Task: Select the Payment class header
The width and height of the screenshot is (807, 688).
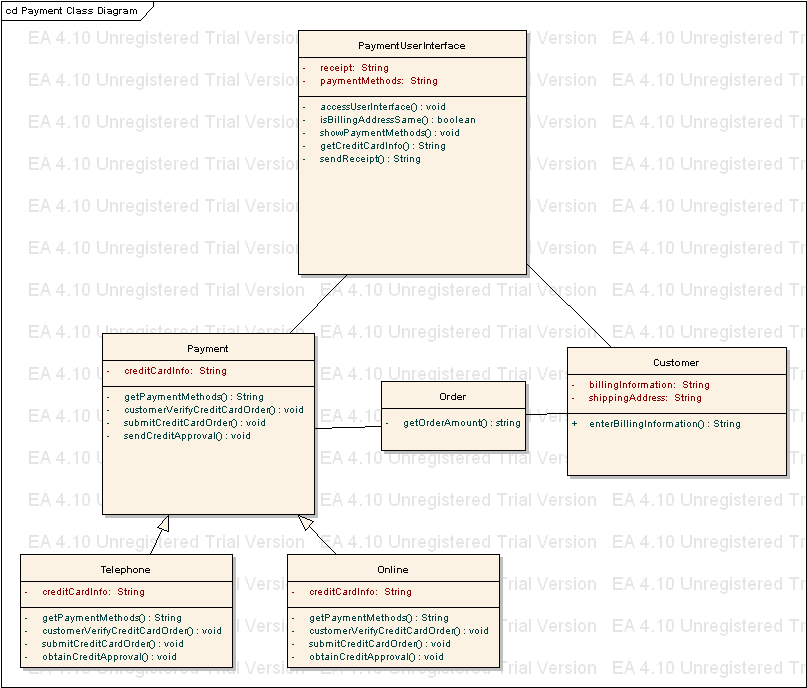Action: click(207, 348)
